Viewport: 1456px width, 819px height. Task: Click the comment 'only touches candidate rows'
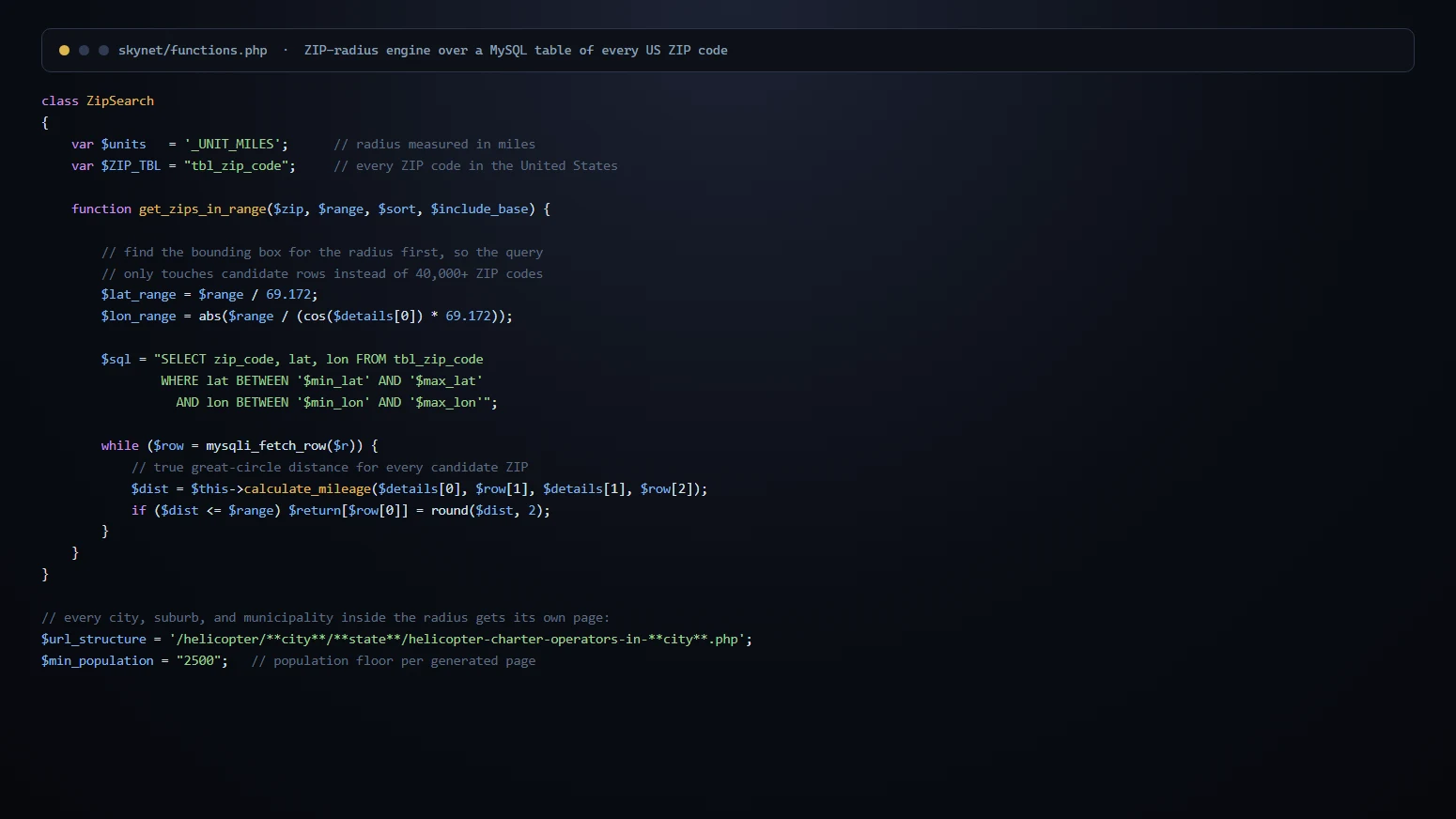[x=322, y=273]
